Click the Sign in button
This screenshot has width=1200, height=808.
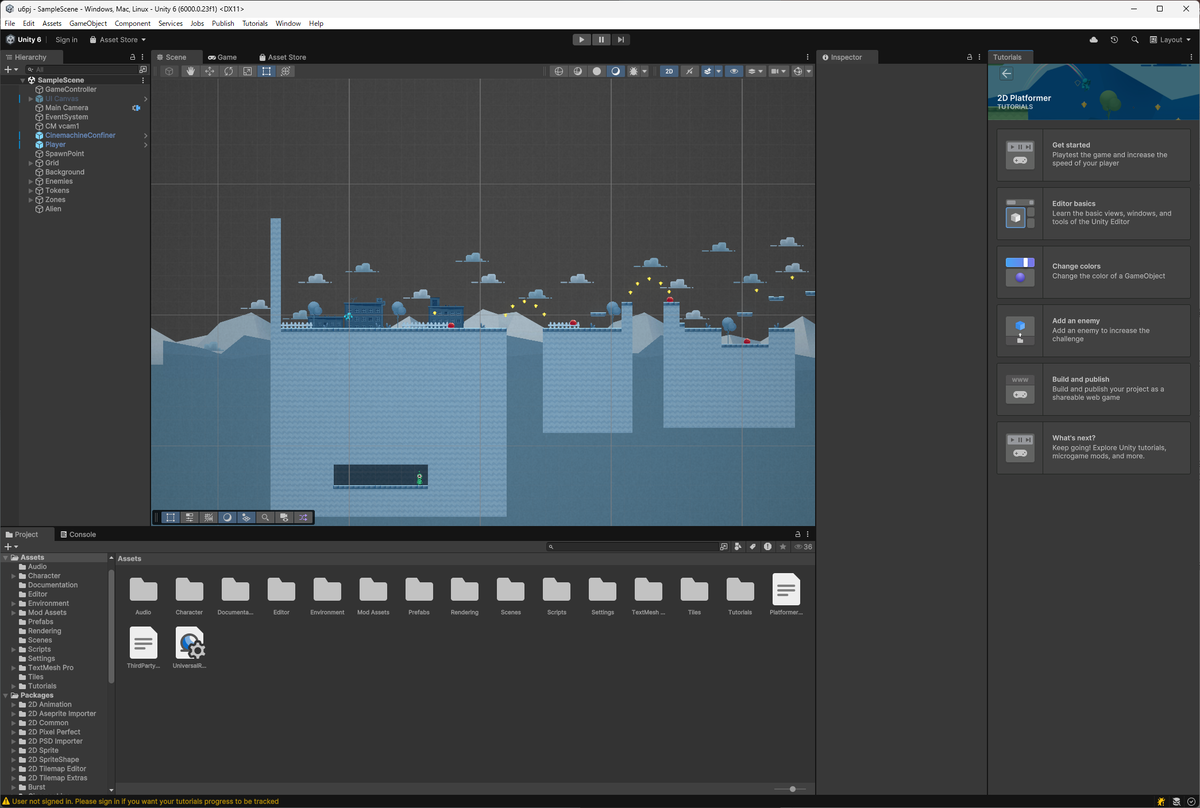(66, 40)
